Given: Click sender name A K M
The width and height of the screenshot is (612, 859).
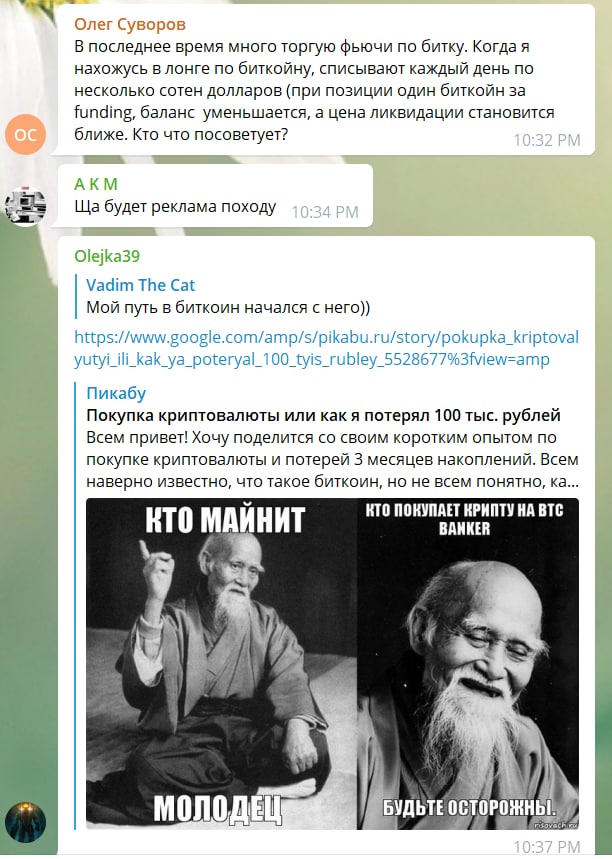Looking at the screenshot, I should 96,184.
